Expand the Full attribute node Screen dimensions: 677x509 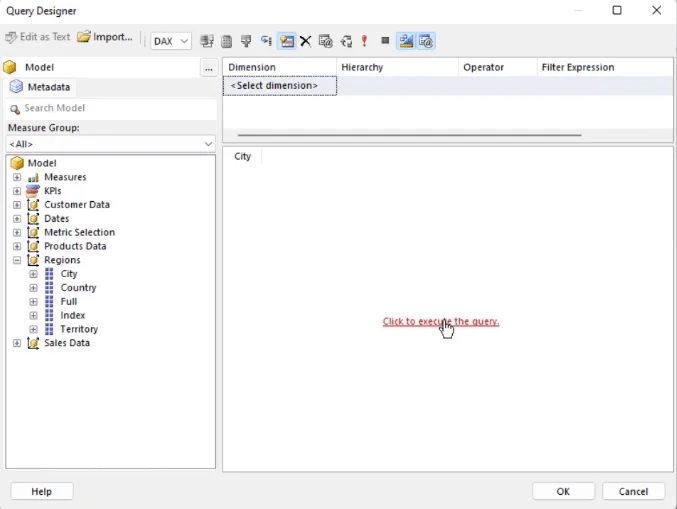[33, 302]
